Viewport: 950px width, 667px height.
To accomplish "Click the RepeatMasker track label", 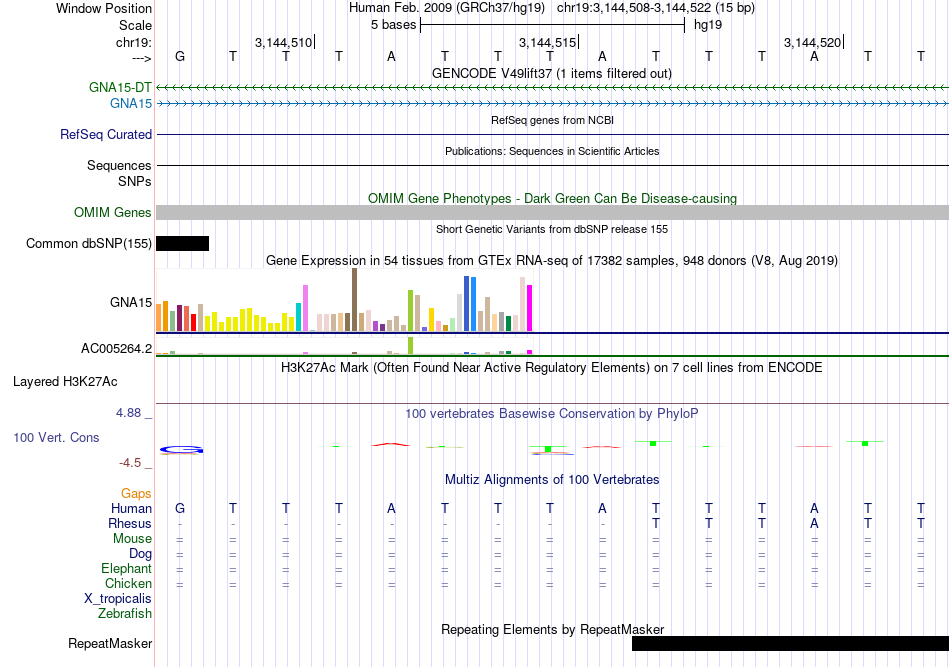I will coord(110,643).
